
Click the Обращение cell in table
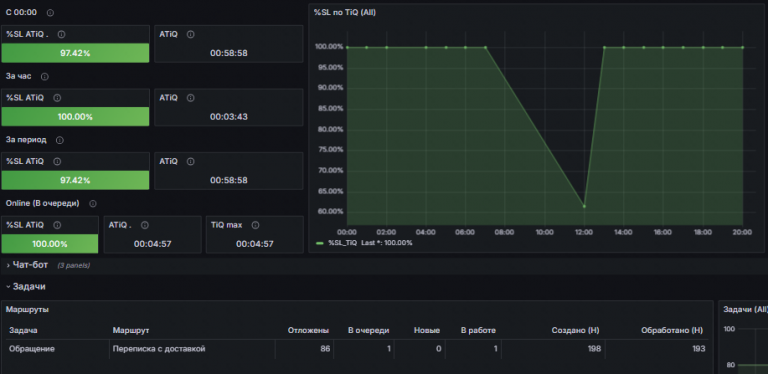point(32,349)
